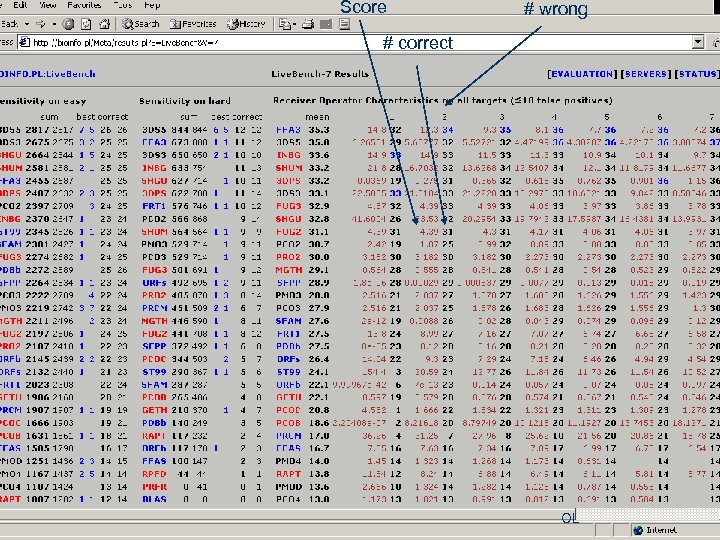Click the Sensitivity on hard heading
Image resolution: width=720 pixels, height=540 pixels.
click(185, 101)
